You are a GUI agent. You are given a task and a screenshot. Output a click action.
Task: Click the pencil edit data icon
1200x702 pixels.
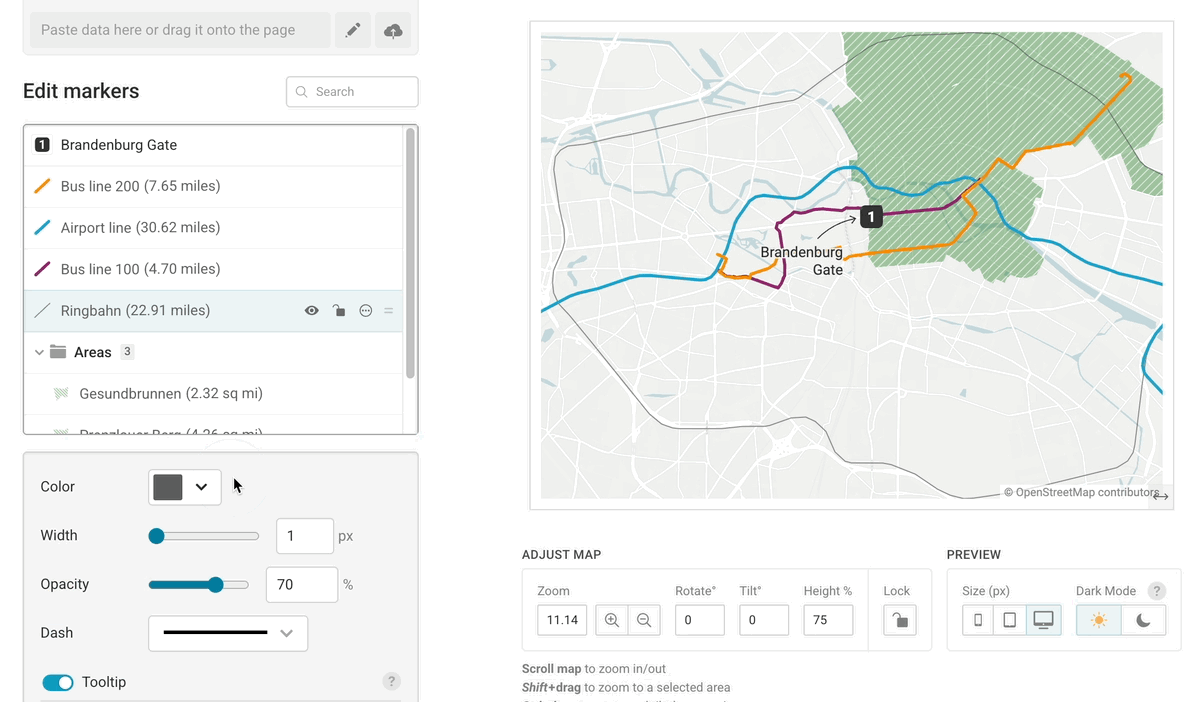click(x=352, y=30)
